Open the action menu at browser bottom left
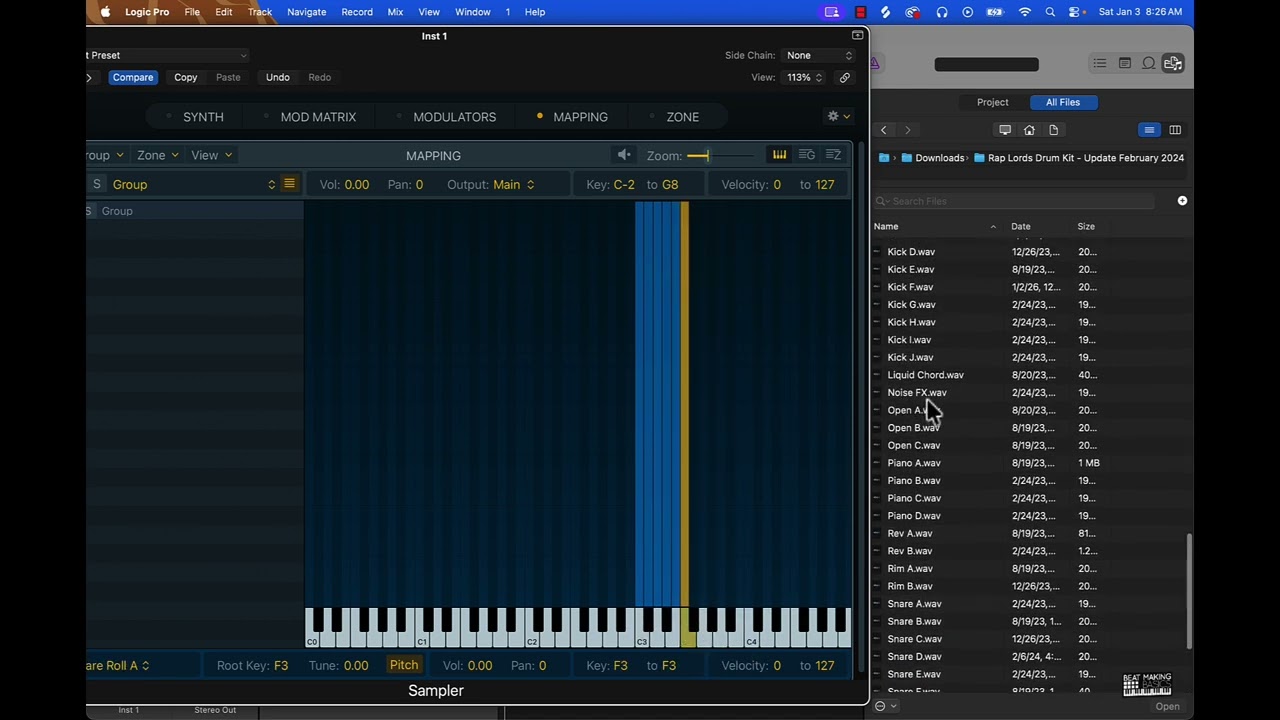Image resolution: width=1280 pixels, height=720 pixels. 885,706
